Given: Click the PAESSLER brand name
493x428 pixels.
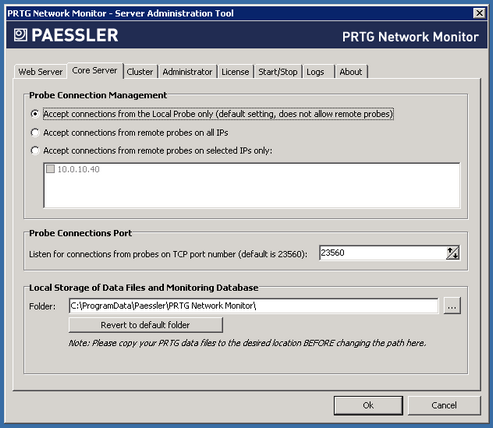Looking at the screenshot, I should (x=75, y=35).
